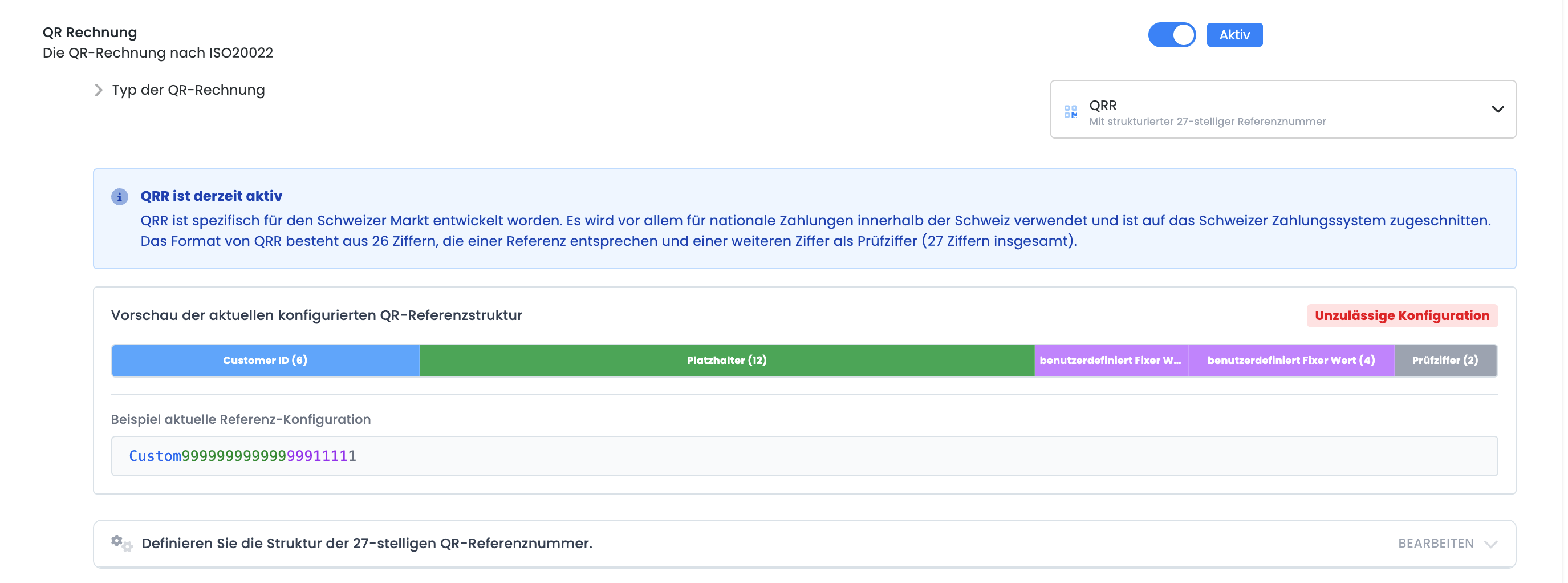Click the BEARBEITEN link
Viewport: 1568px width, 583px height.
(1435, 544)
